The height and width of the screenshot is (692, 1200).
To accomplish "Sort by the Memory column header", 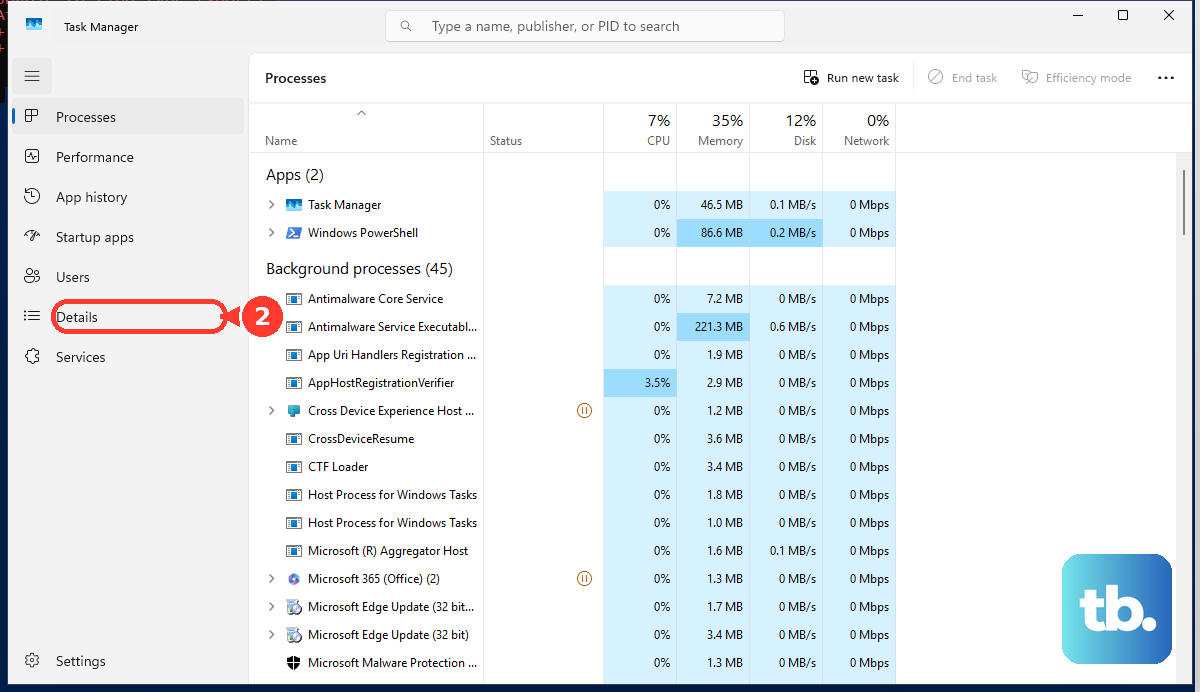I will coord(713,129).
